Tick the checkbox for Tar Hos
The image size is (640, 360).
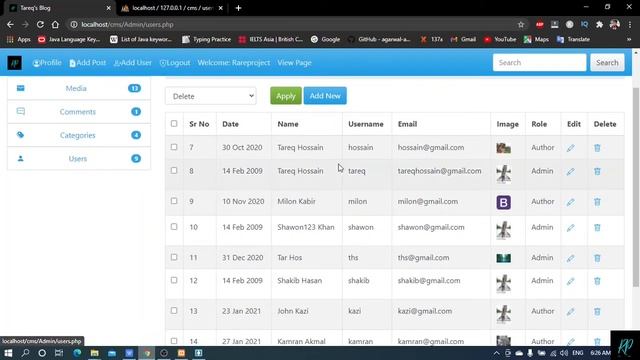174,257
